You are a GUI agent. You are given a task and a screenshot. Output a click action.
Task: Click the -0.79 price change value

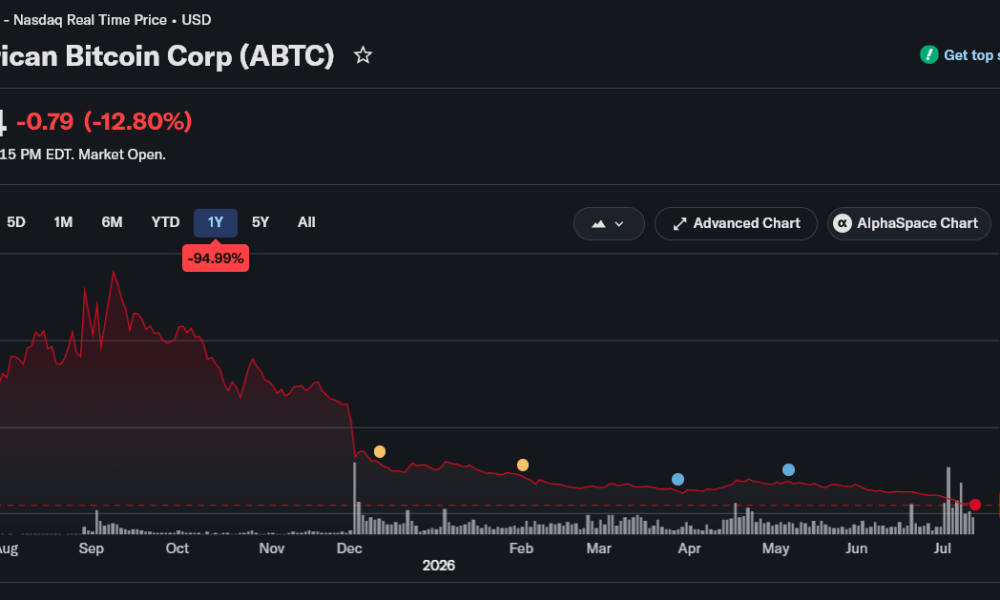[x=45, y=121]
